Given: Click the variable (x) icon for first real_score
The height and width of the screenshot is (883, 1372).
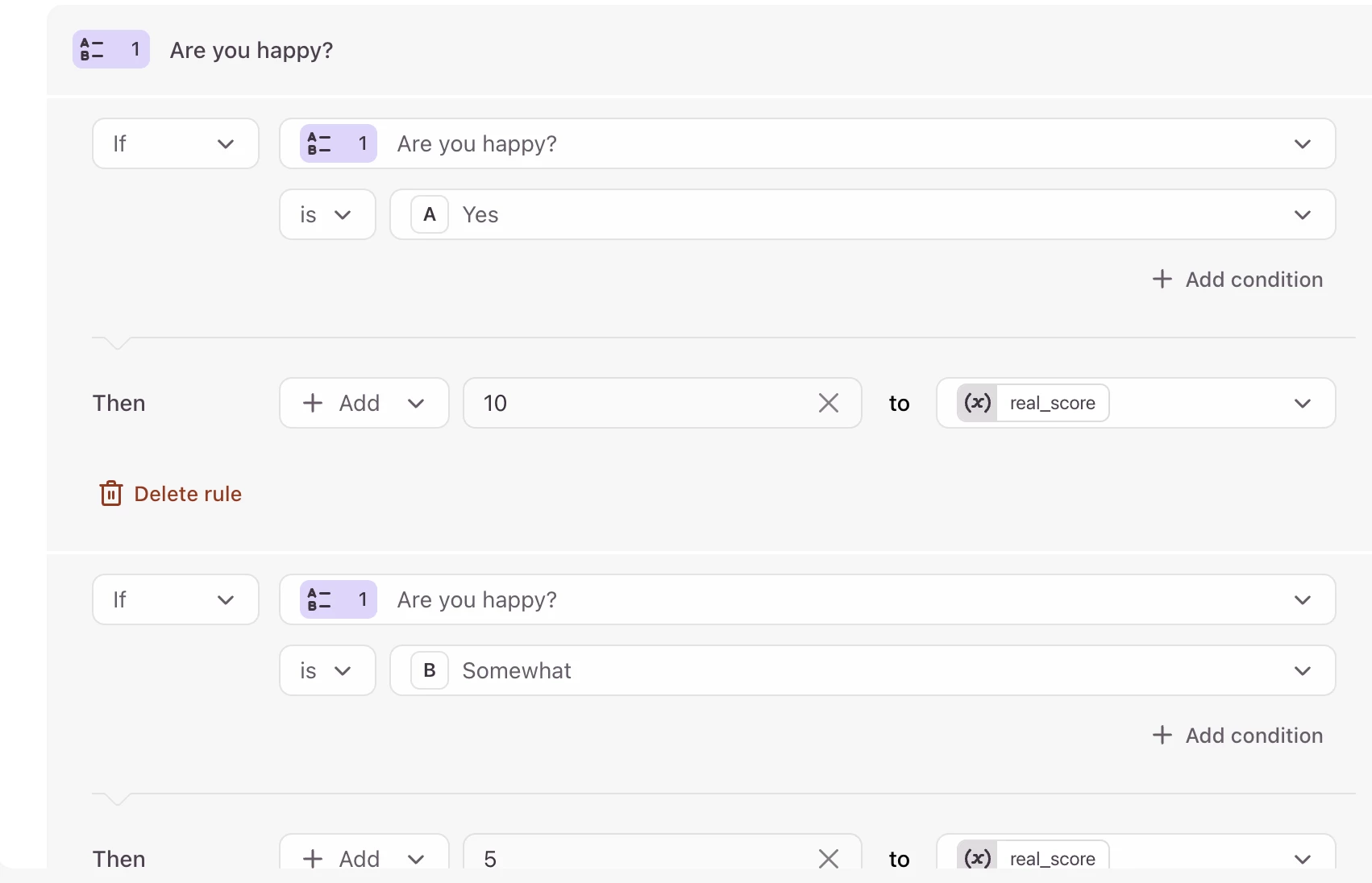Looking at the screenshot, I should (977, 403).
